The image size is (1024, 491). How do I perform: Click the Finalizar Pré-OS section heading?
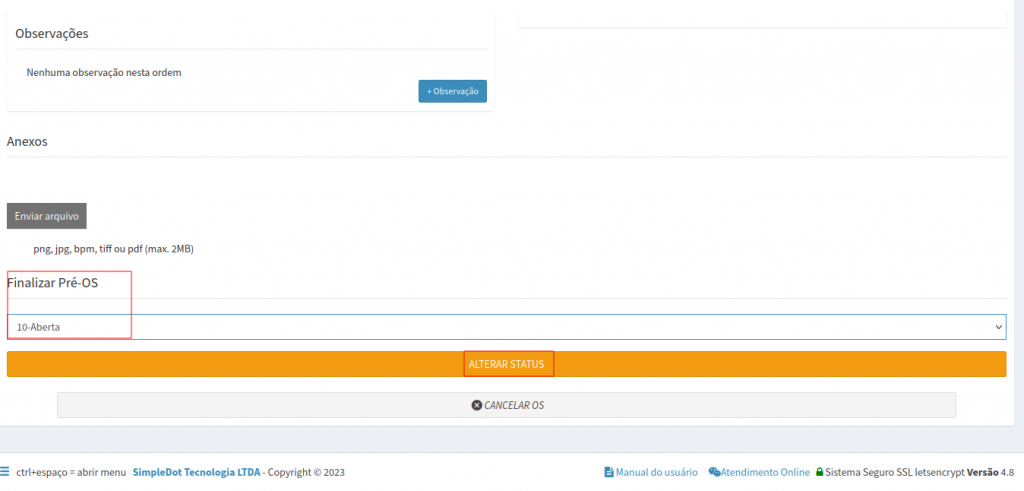tap(52, 283)
